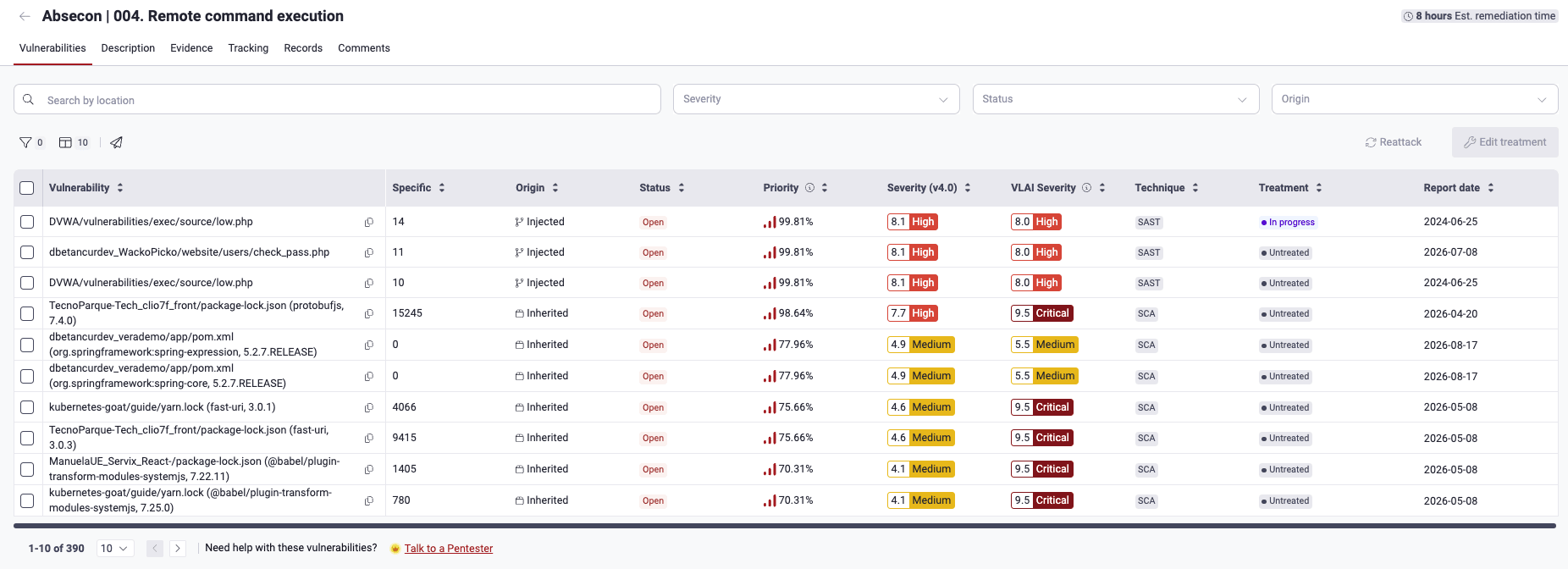Check the TecnoParque fast-uri 3.0.3 row
Image resolution: width=1568 pixels, height=569 pixels.
click(27, 438)
